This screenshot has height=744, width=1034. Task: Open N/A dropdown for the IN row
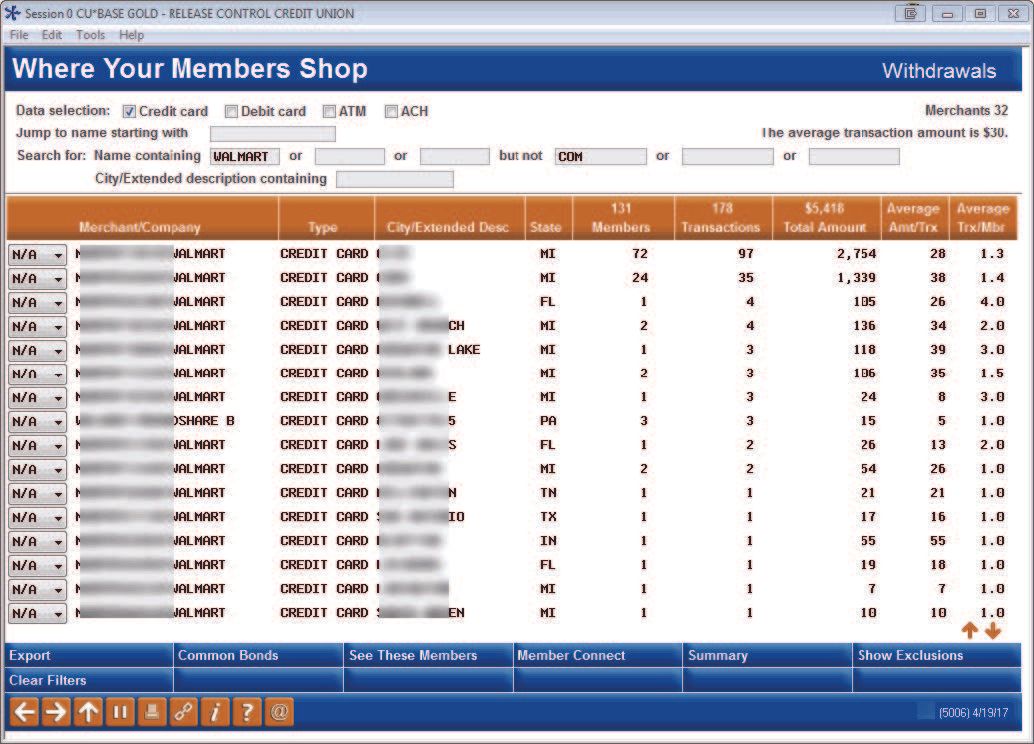38,542
